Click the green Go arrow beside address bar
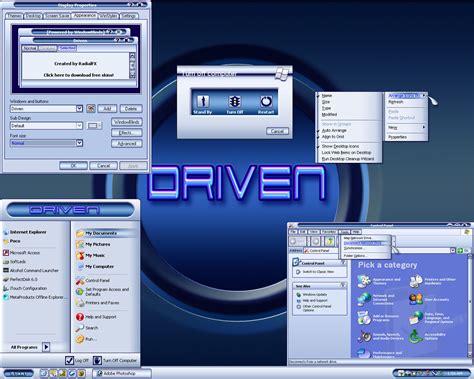 coord(460,250)
